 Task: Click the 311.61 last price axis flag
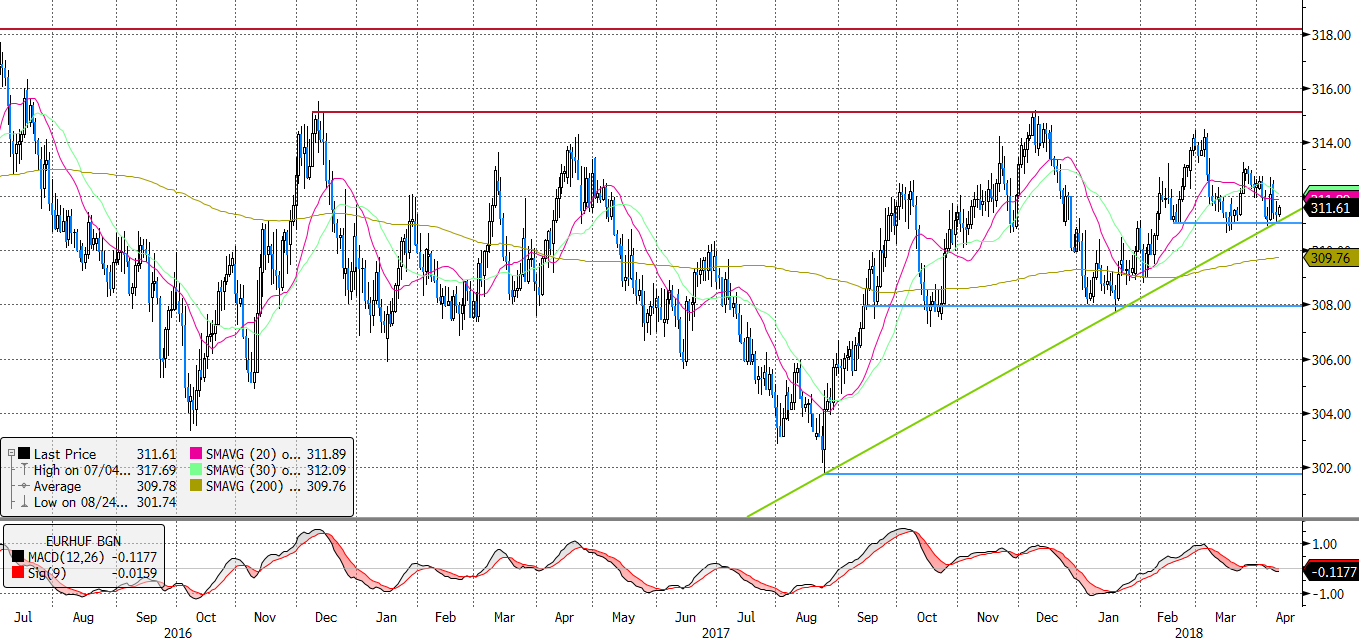coord(1332,208)
